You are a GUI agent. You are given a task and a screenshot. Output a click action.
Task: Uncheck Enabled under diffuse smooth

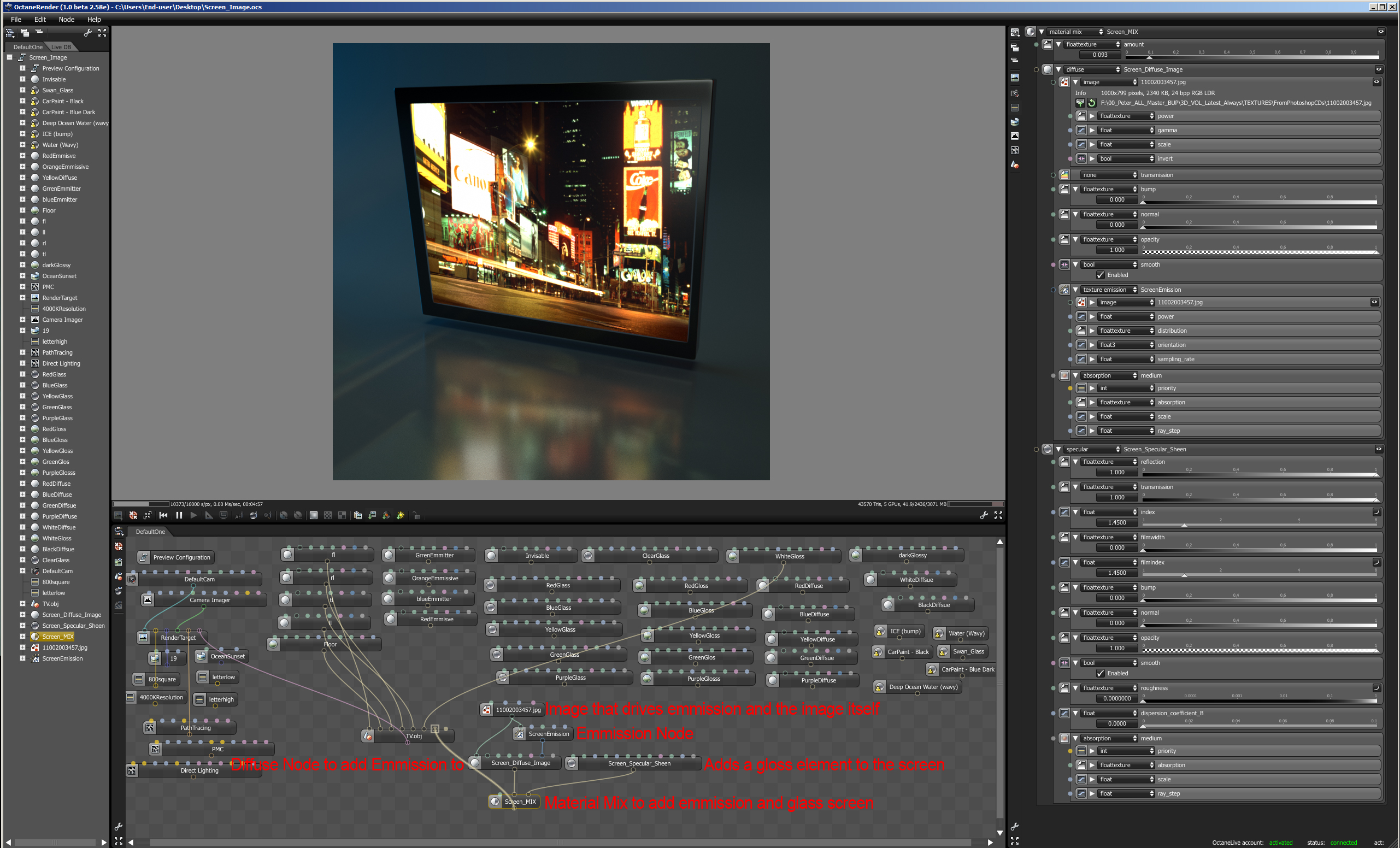pyautogui.click(x=1101, y=275)
